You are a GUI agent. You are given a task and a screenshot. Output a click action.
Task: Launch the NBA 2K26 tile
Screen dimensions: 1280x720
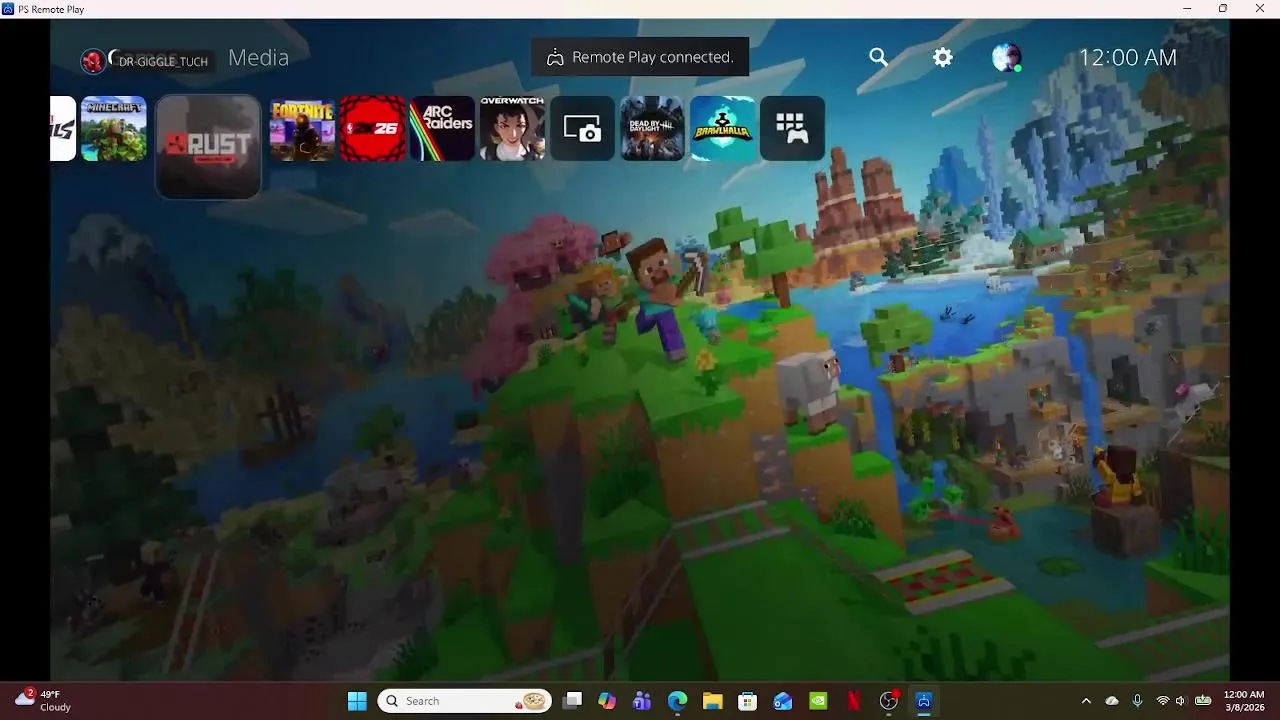(372, 128)
